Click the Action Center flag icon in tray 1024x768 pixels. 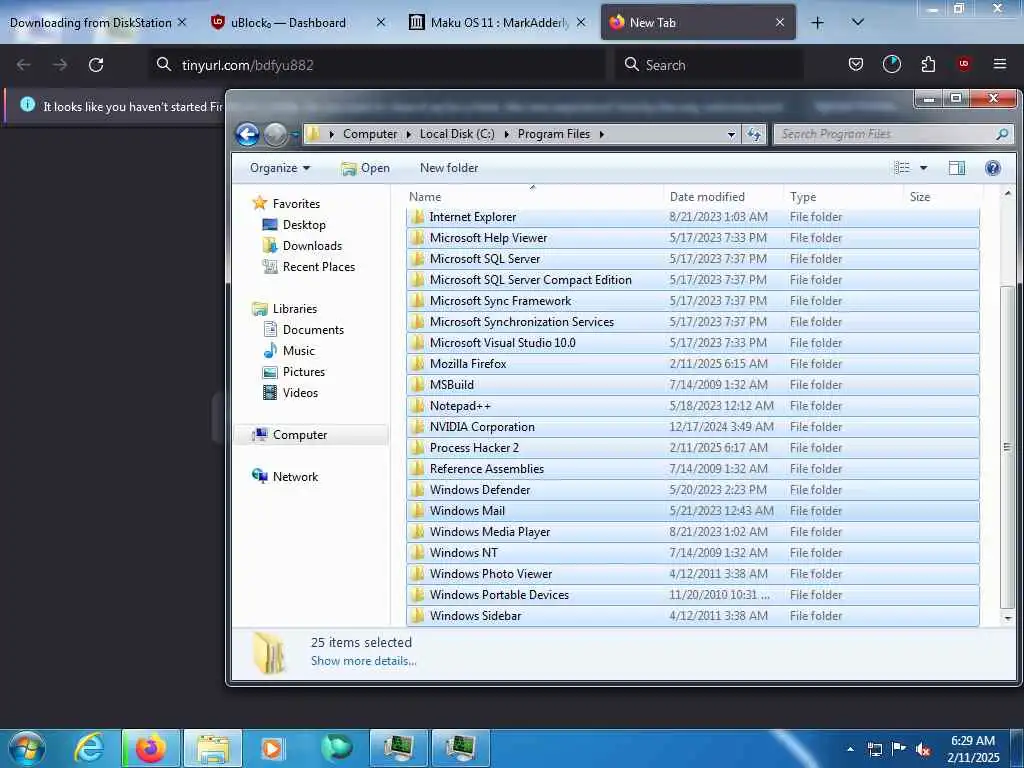[x=899, y=749]
